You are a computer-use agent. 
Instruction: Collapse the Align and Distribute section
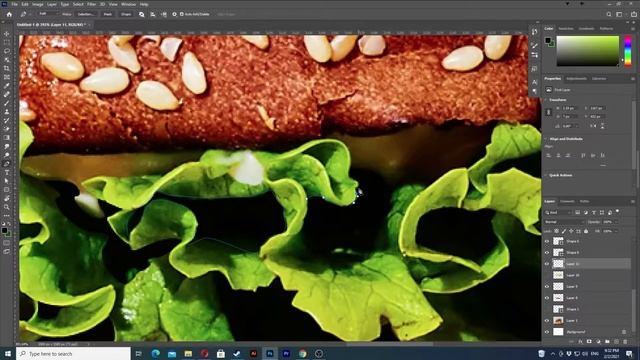click(547, 139)
